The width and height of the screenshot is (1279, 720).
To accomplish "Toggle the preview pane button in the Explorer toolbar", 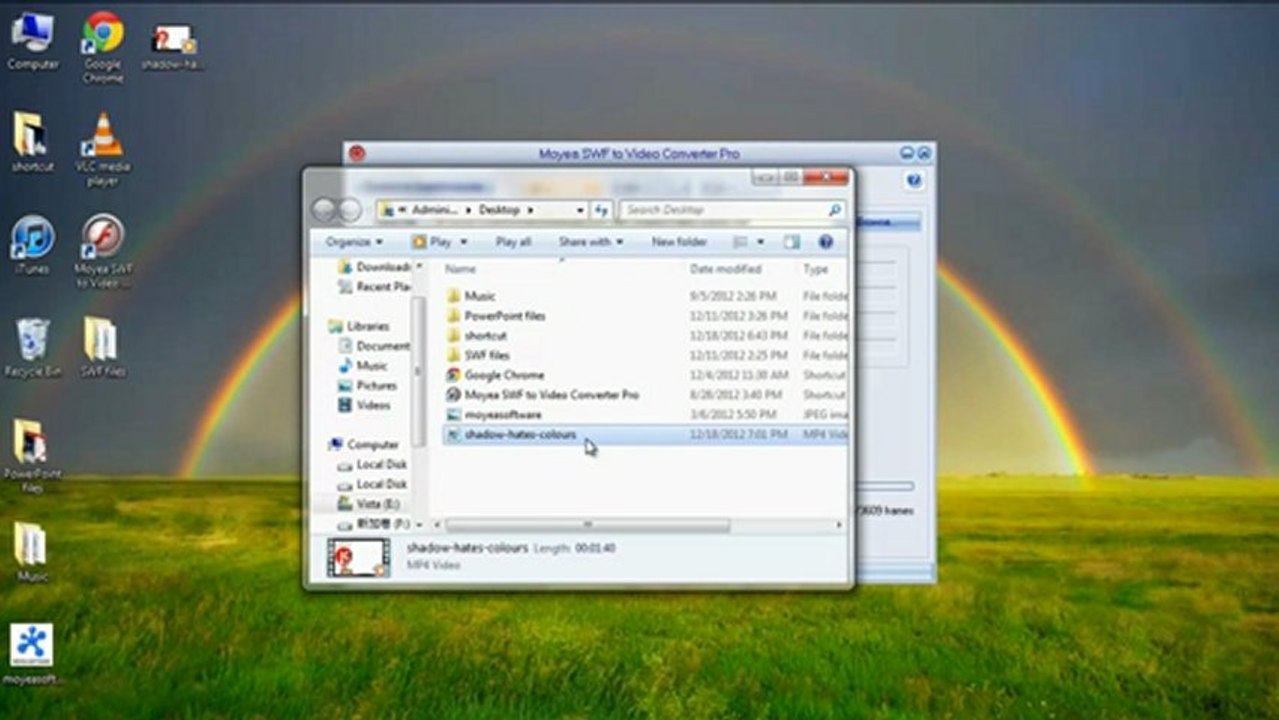I will [792, 242].
